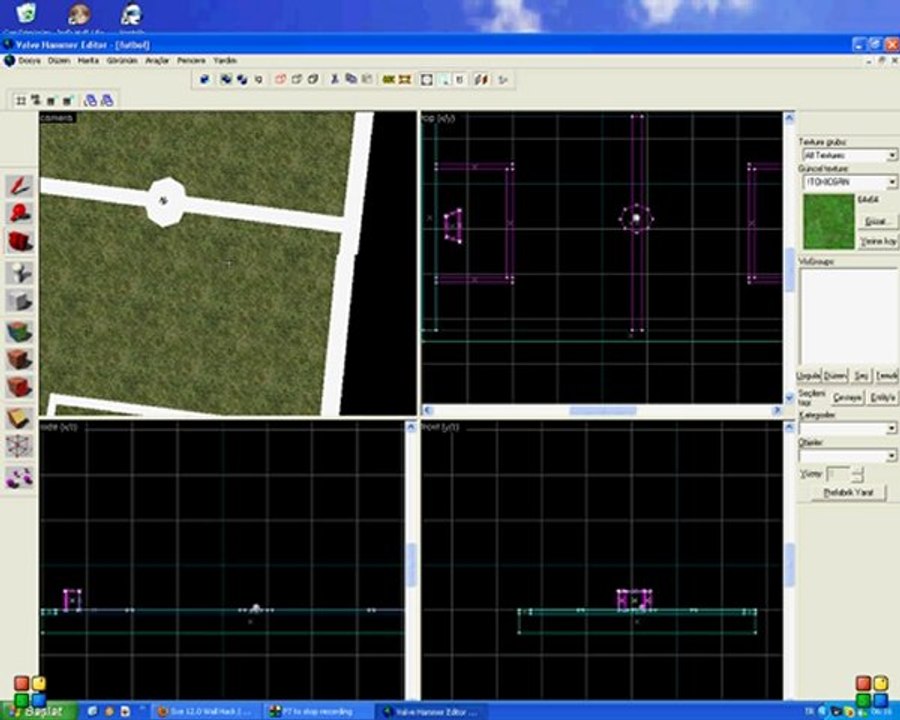Toggle the 'tl' Texture Lock button

[460, 80]
